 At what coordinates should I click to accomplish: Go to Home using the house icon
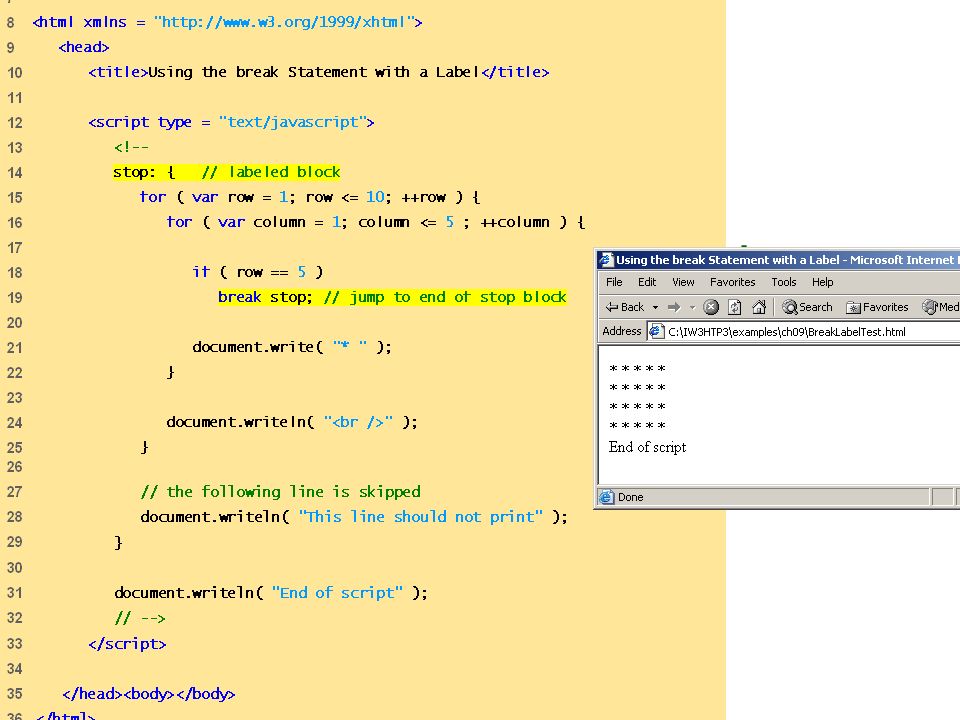point(759,307)
